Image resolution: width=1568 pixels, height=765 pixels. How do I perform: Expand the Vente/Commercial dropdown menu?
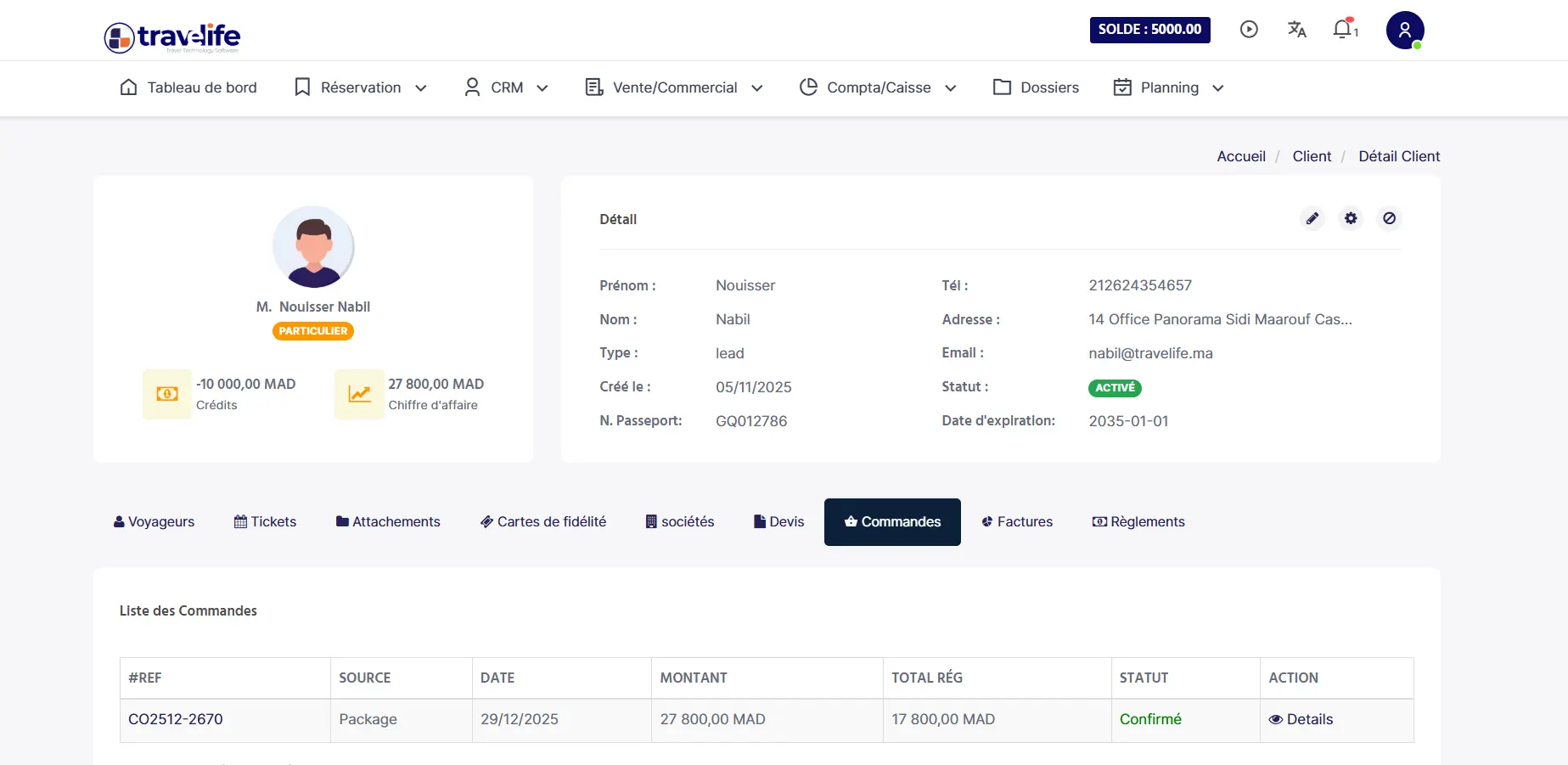[x=675, y=87]
